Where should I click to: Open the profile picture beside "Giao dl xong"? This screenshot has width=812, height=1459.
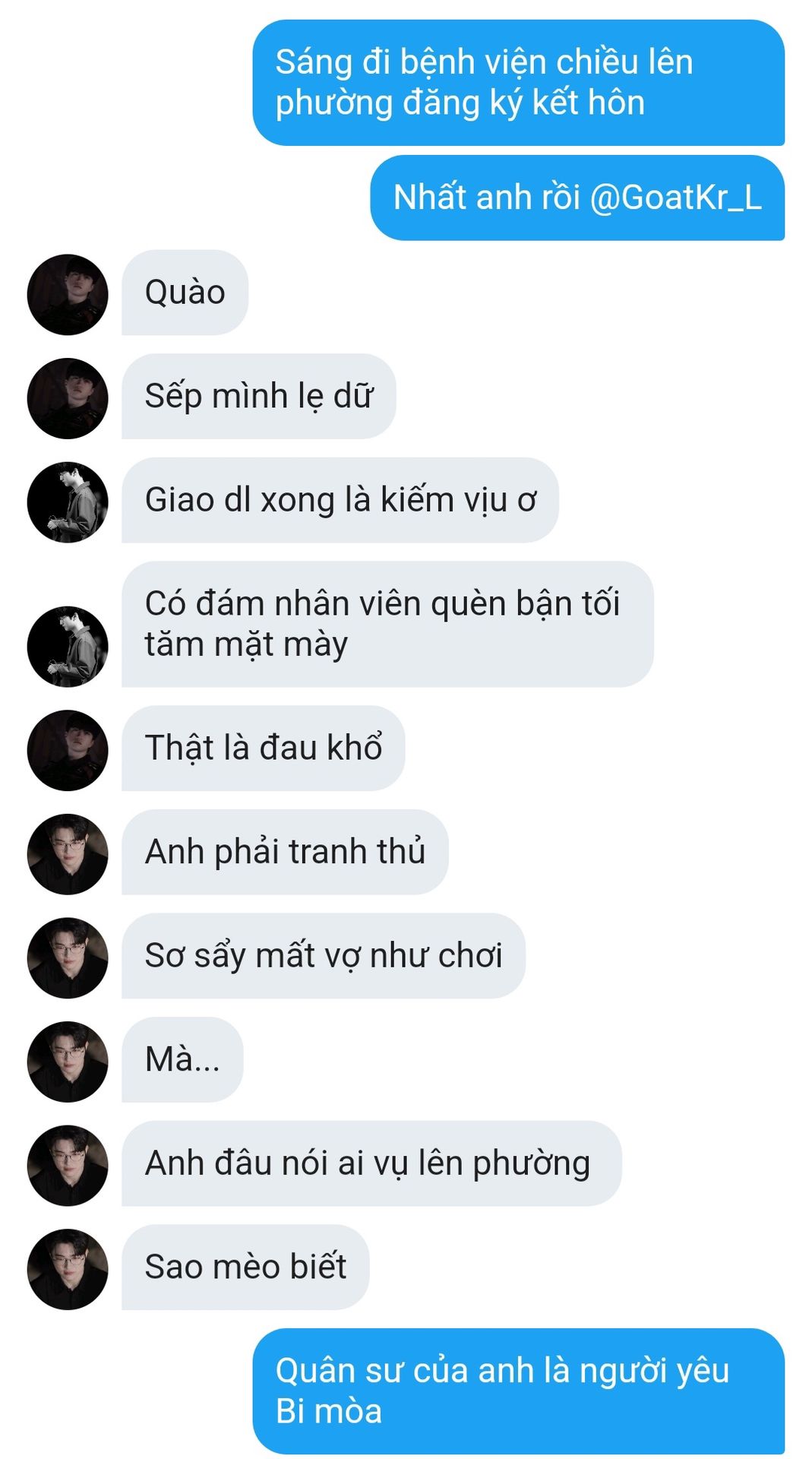pyautogui.click(x=68, y=502)
